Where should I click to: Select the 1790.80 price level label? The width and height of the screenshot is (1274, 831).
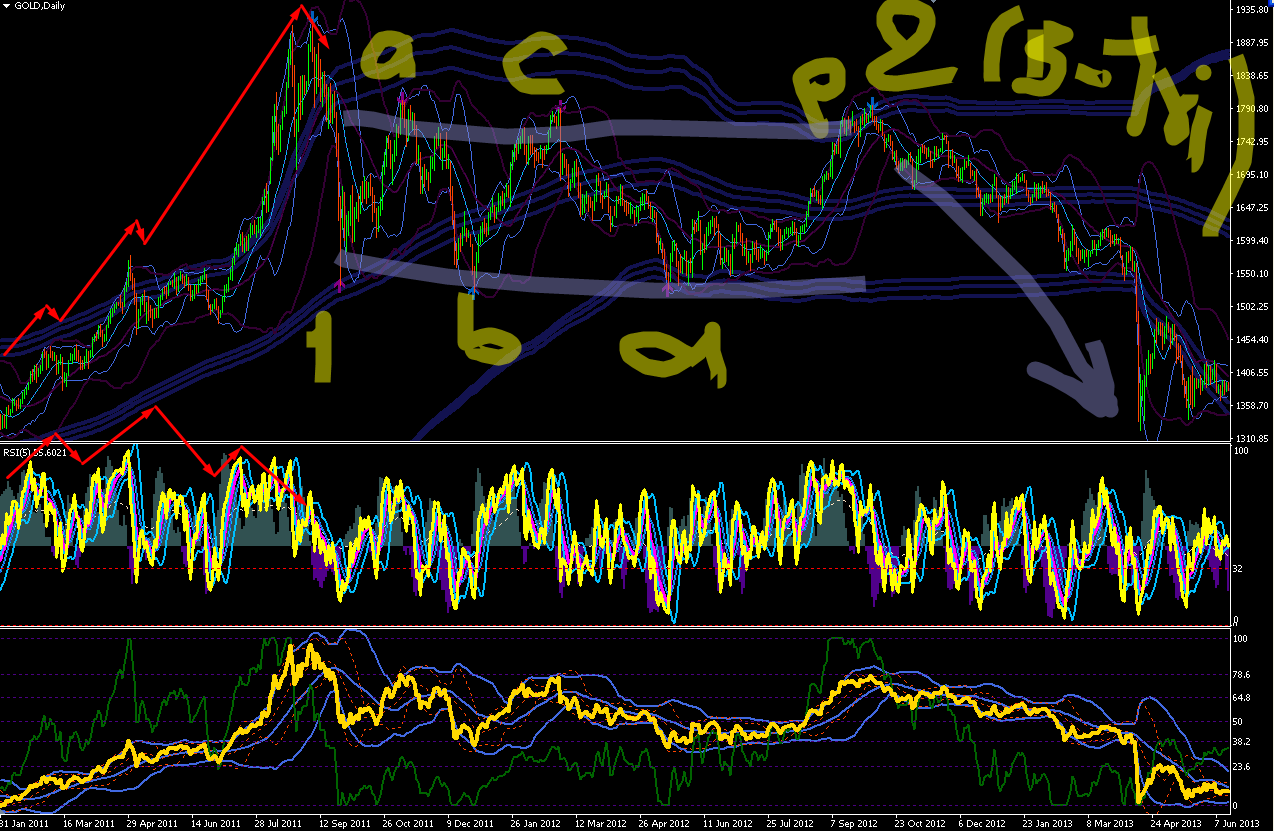[1250, 109]
